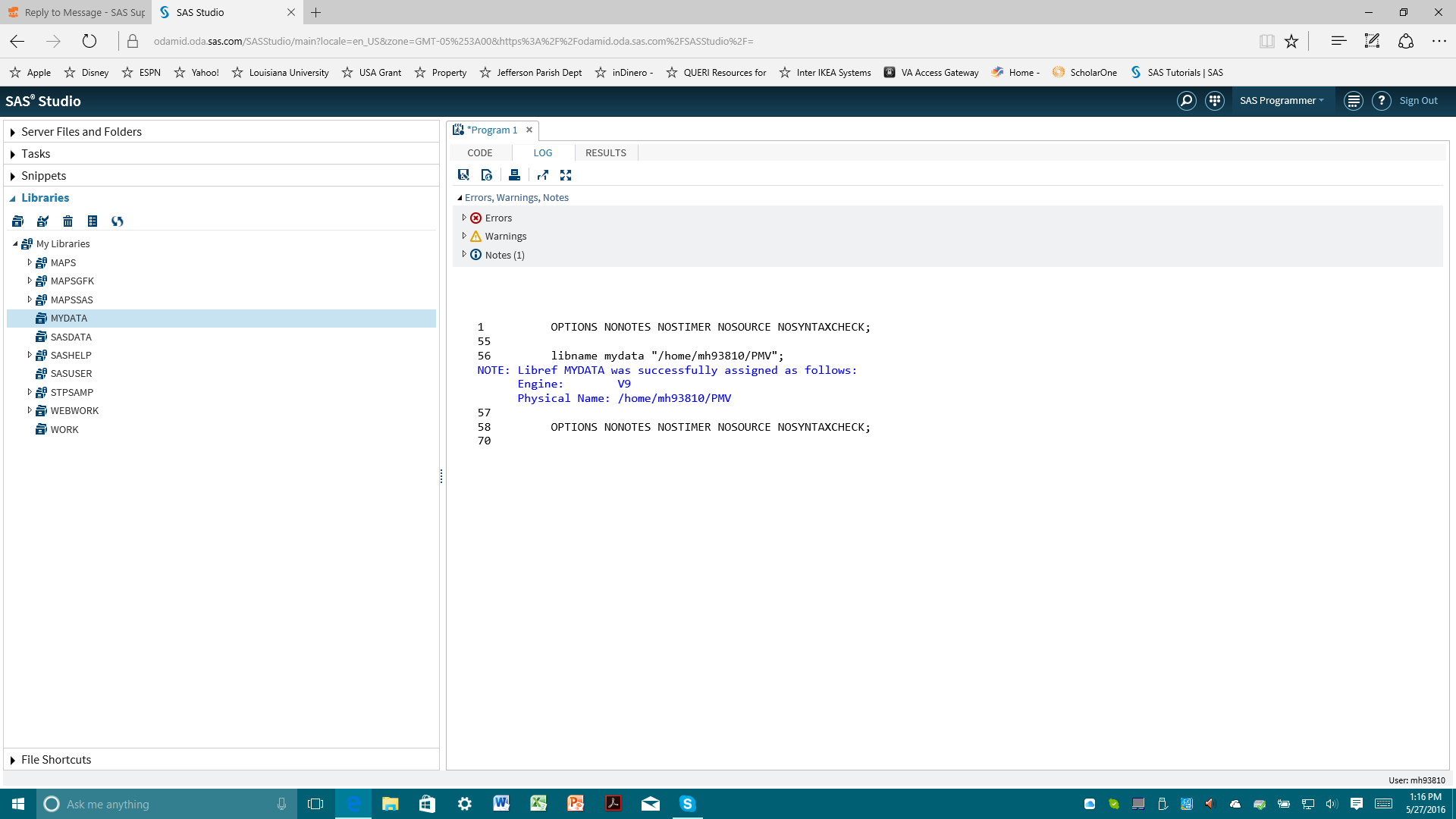
Task: Expand the Errors section in log
Action: click(464, 218)
